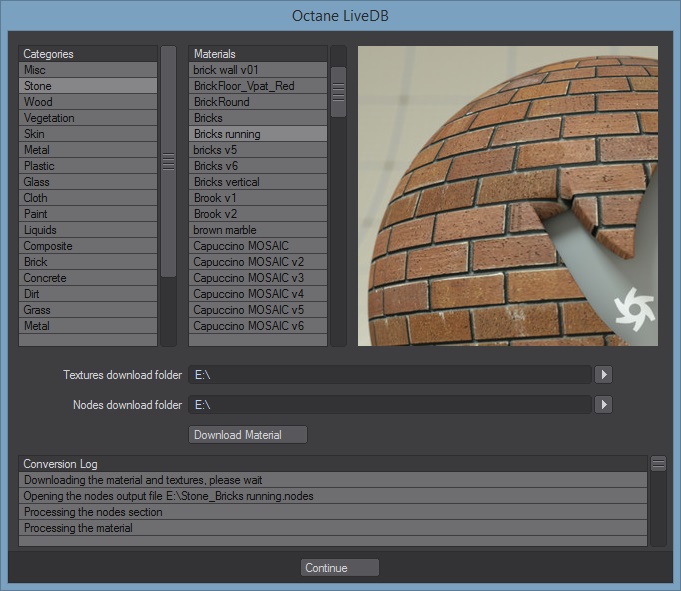Click the Conversion Log scrollbar handle
681x591 pixels.
pos(658,464)
